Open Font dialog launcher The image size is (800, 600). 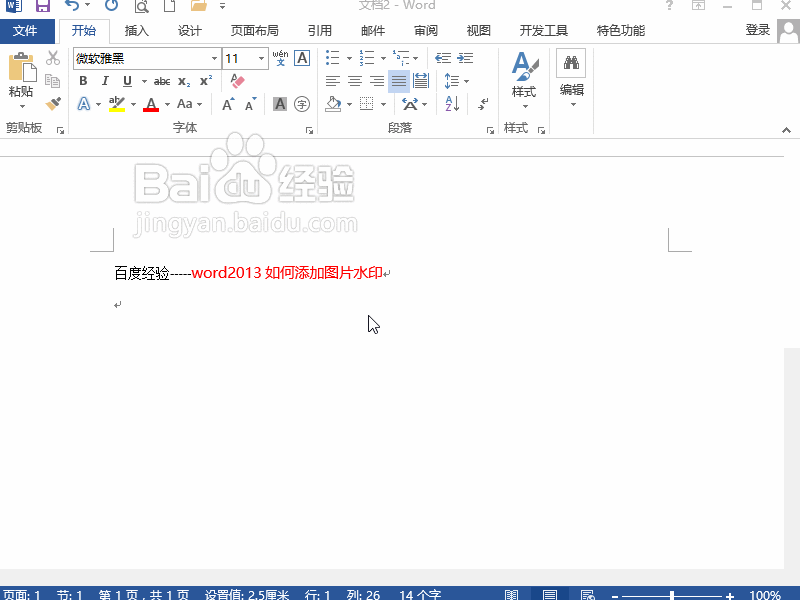(309, 131)
